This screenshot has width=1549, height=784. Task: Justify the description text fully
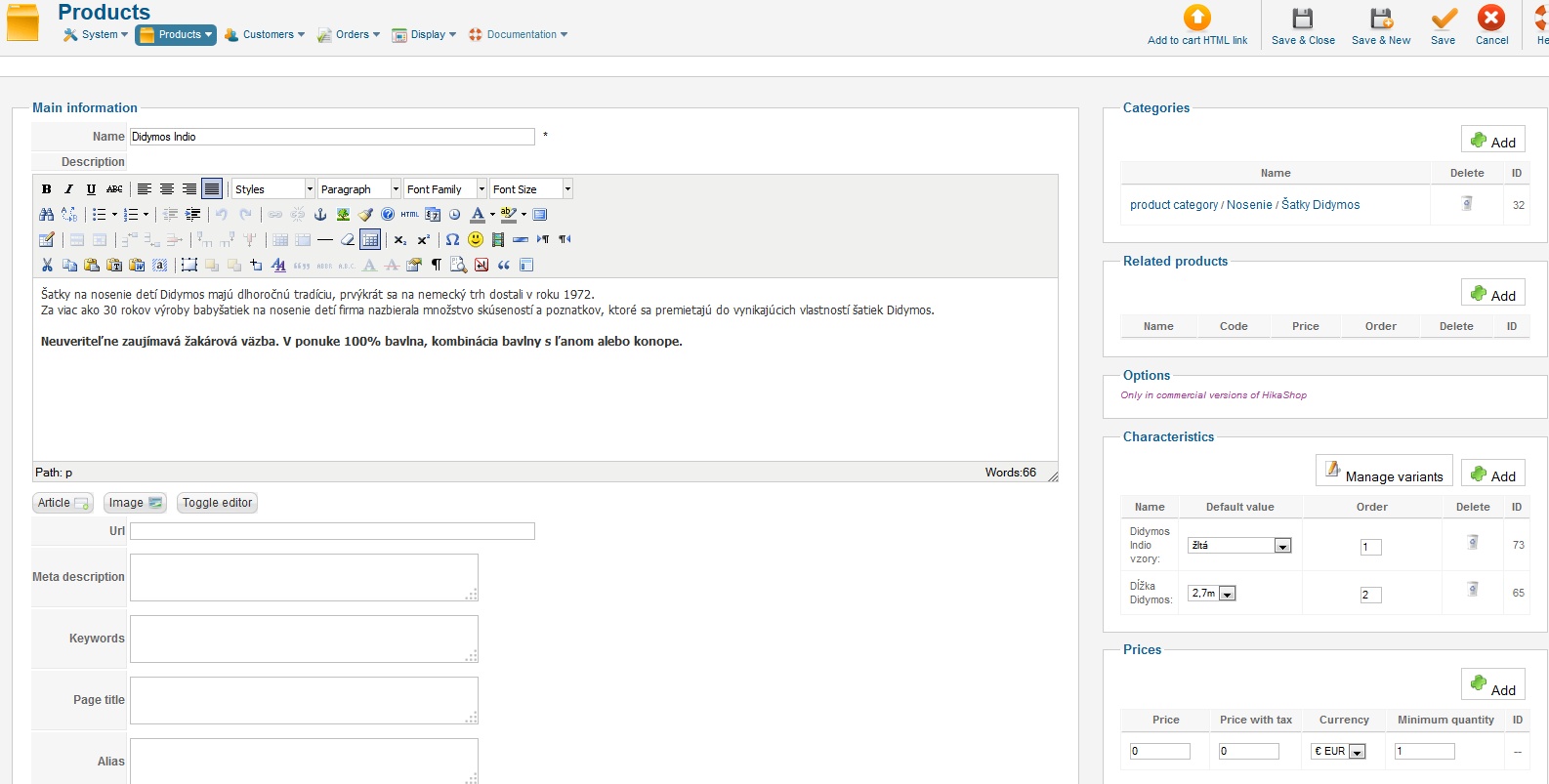[x=212, y=189]
